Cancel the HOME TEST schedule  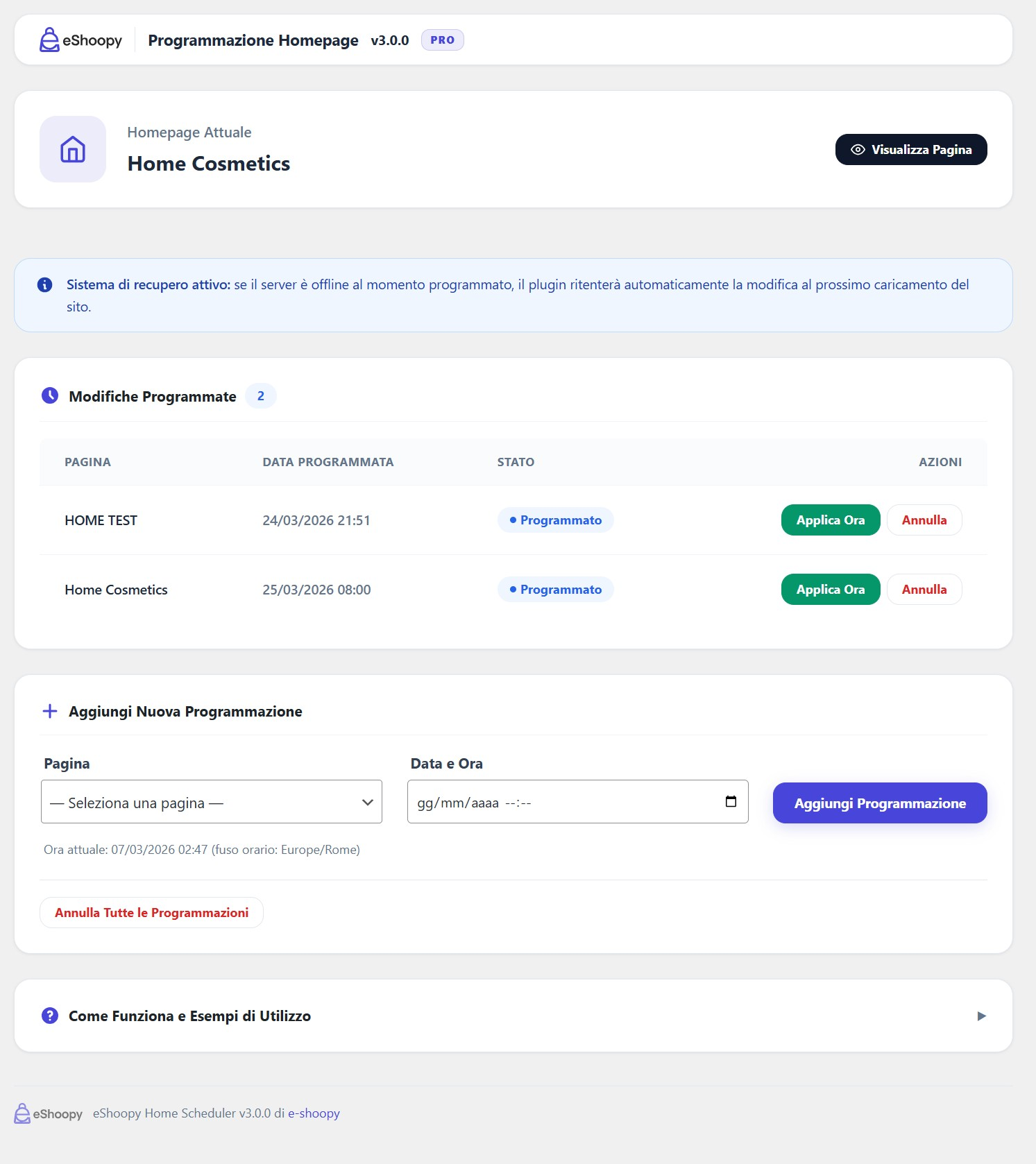(924, 520)
